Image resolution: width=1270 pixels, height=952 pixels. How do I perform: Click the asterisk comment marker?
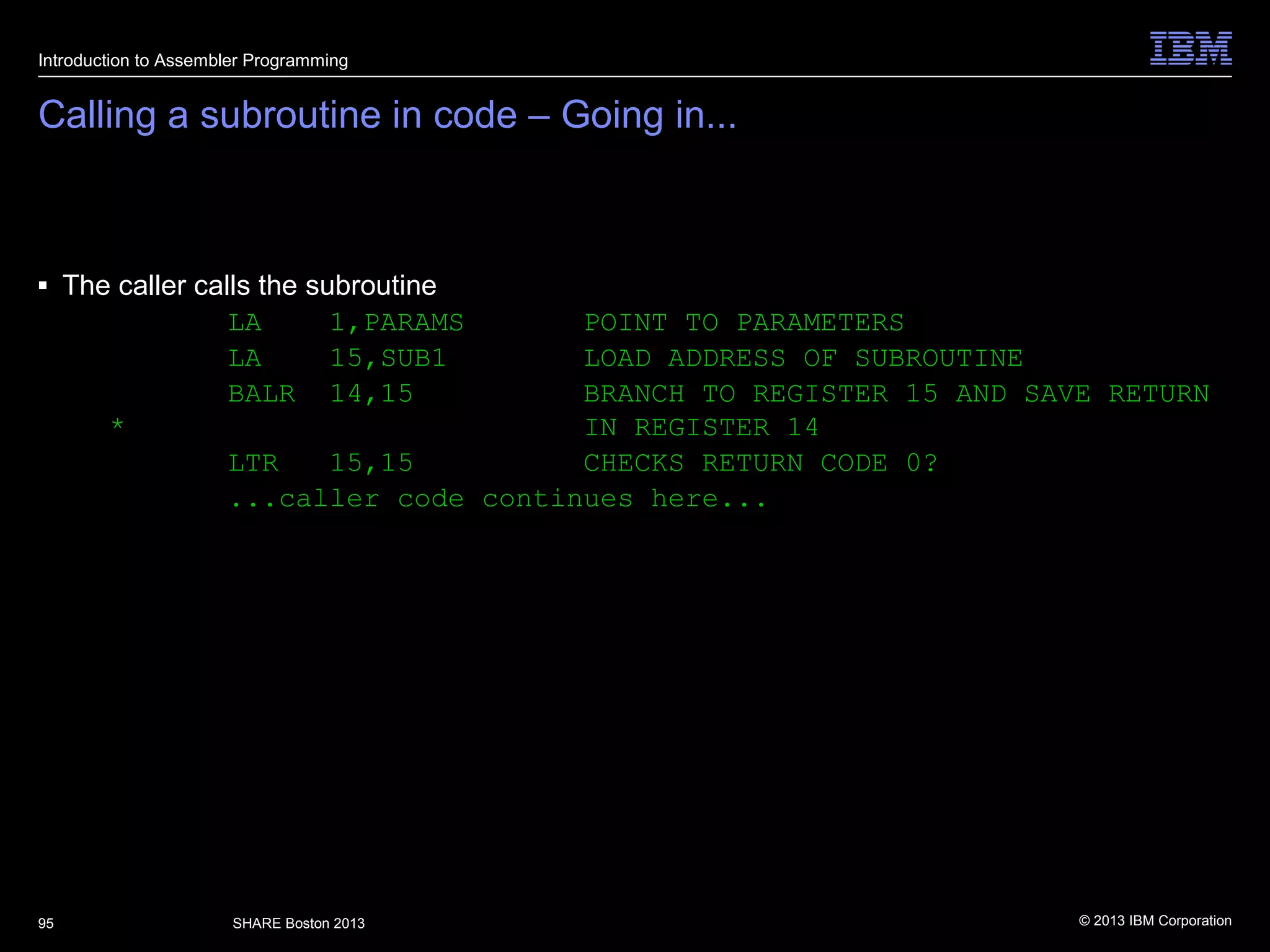(118, 425)
